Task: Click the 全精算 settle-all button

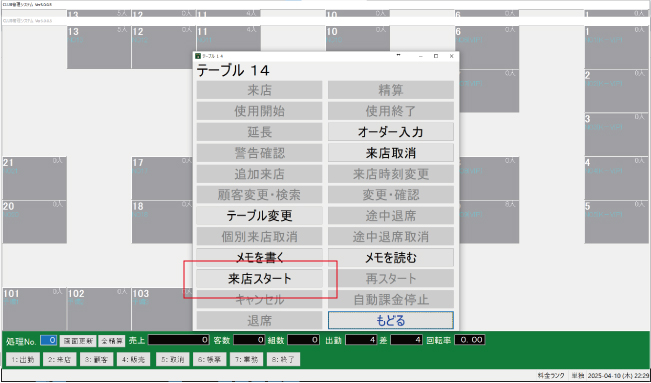Action: [111, 341]
